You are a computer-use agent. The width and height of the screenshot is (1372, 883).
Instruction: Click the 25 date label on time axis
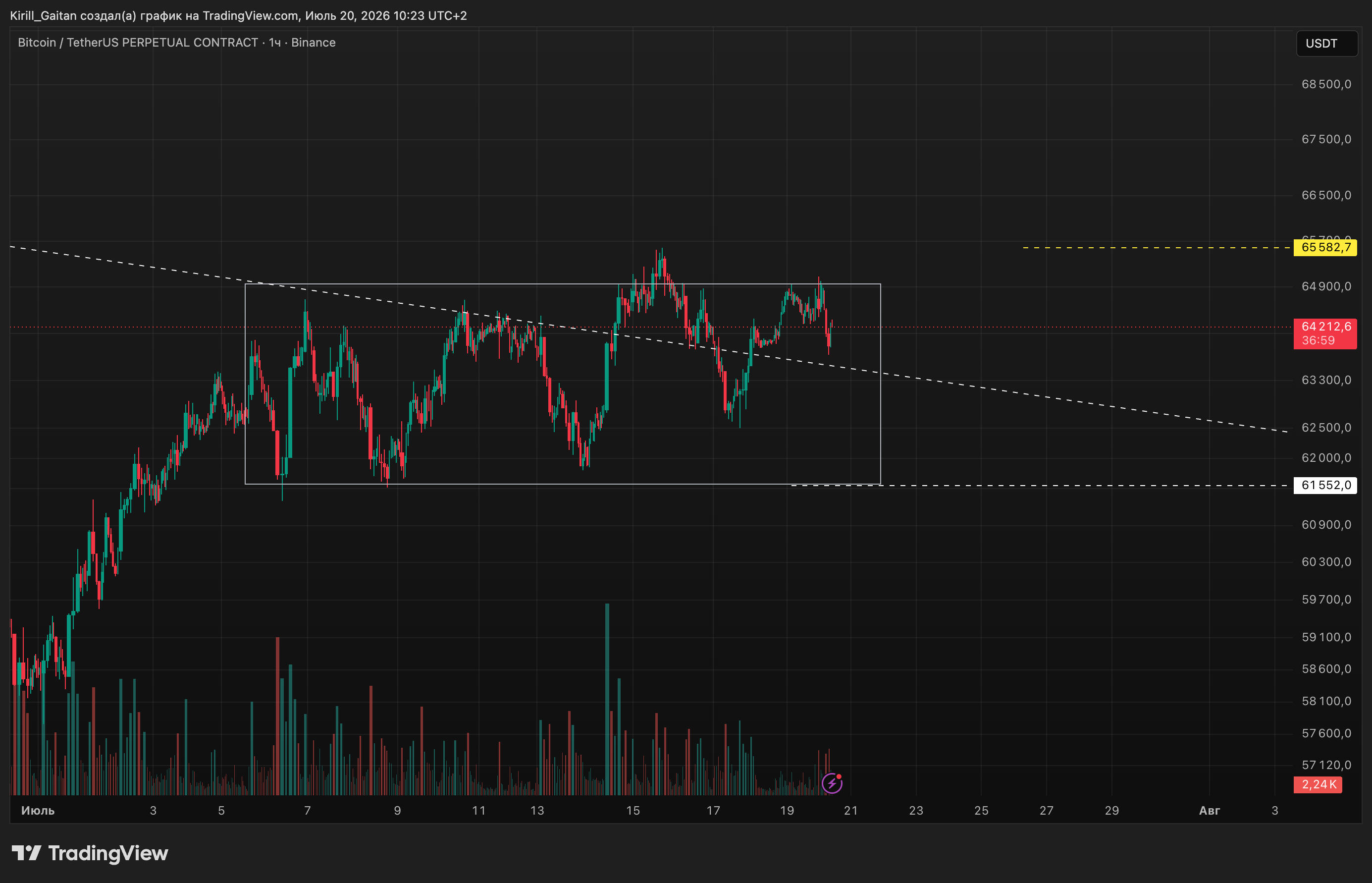[x=981, y=811]
